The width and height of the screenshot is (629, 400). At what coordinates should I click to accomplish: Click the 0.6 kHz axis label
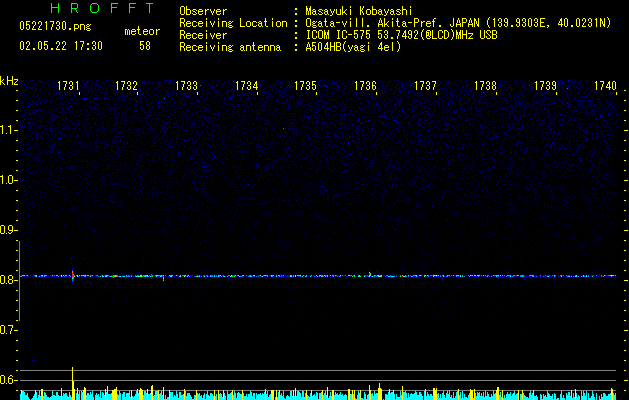[x=8, y=380]
